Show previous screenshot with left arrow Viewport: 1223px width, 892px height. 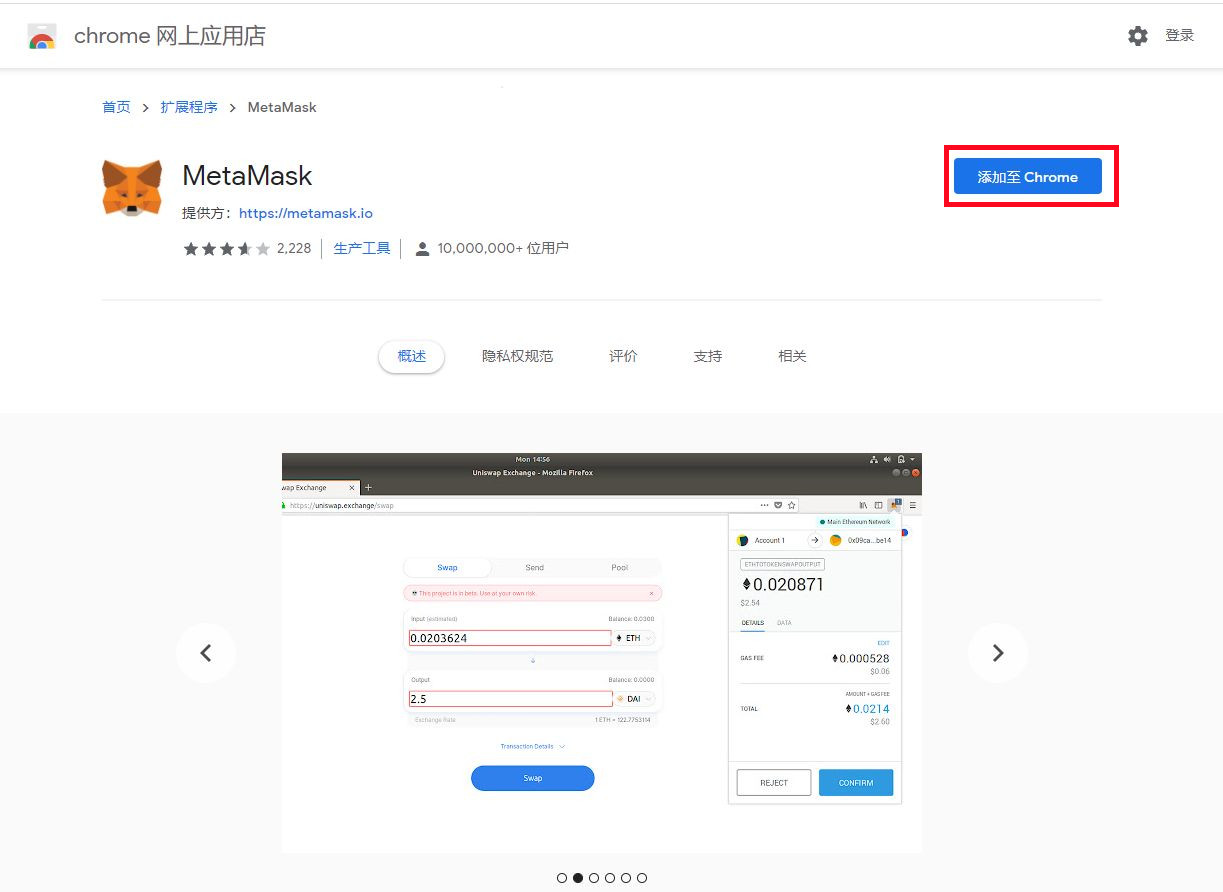(206, 653)
